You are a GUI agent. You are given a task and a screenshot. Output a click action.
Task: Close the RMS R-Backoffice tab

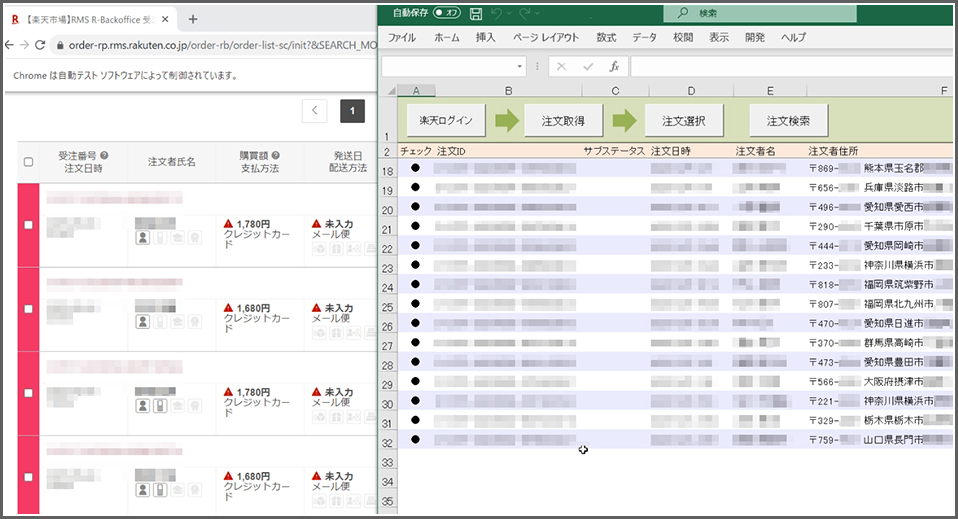coord(165,19)
